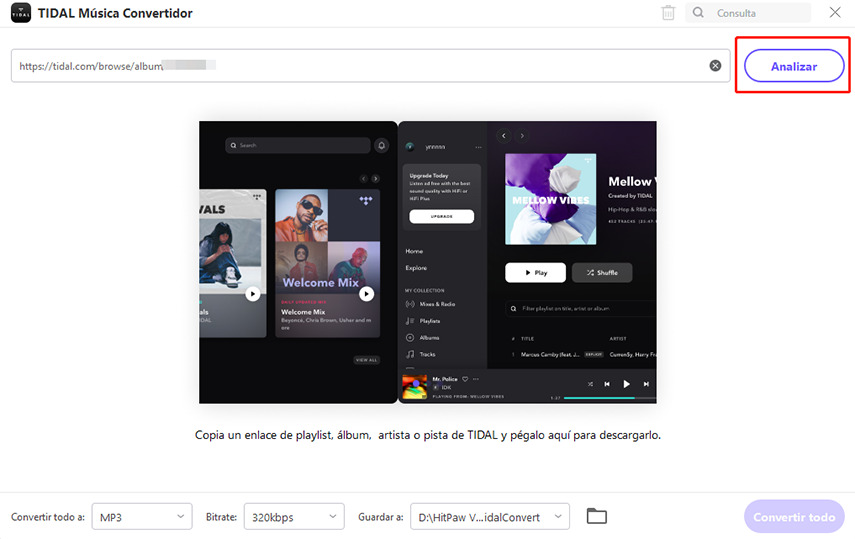
Task: Click the Welcome Mix card in preview
Action: pos(327,263)
